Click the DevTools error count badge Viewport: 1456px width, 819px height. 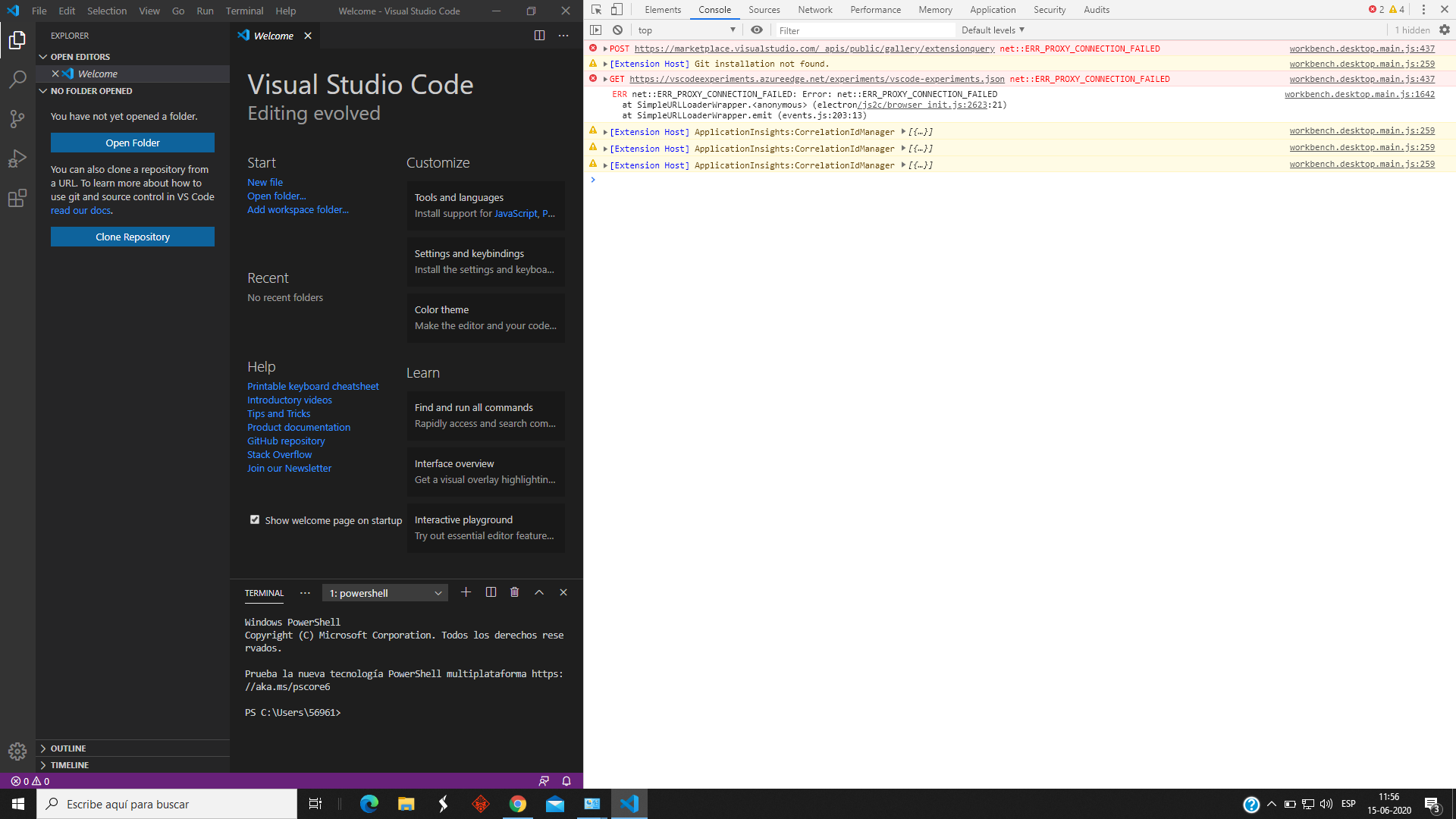pos(1376,10)
